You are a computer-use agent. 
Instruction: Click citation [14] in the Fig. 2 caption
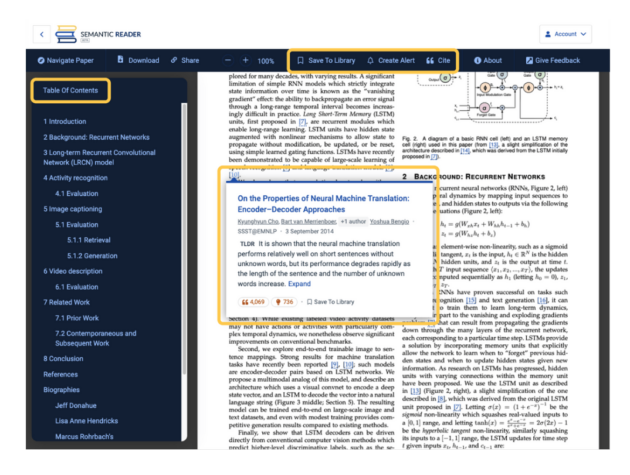[x=465, y=151]
